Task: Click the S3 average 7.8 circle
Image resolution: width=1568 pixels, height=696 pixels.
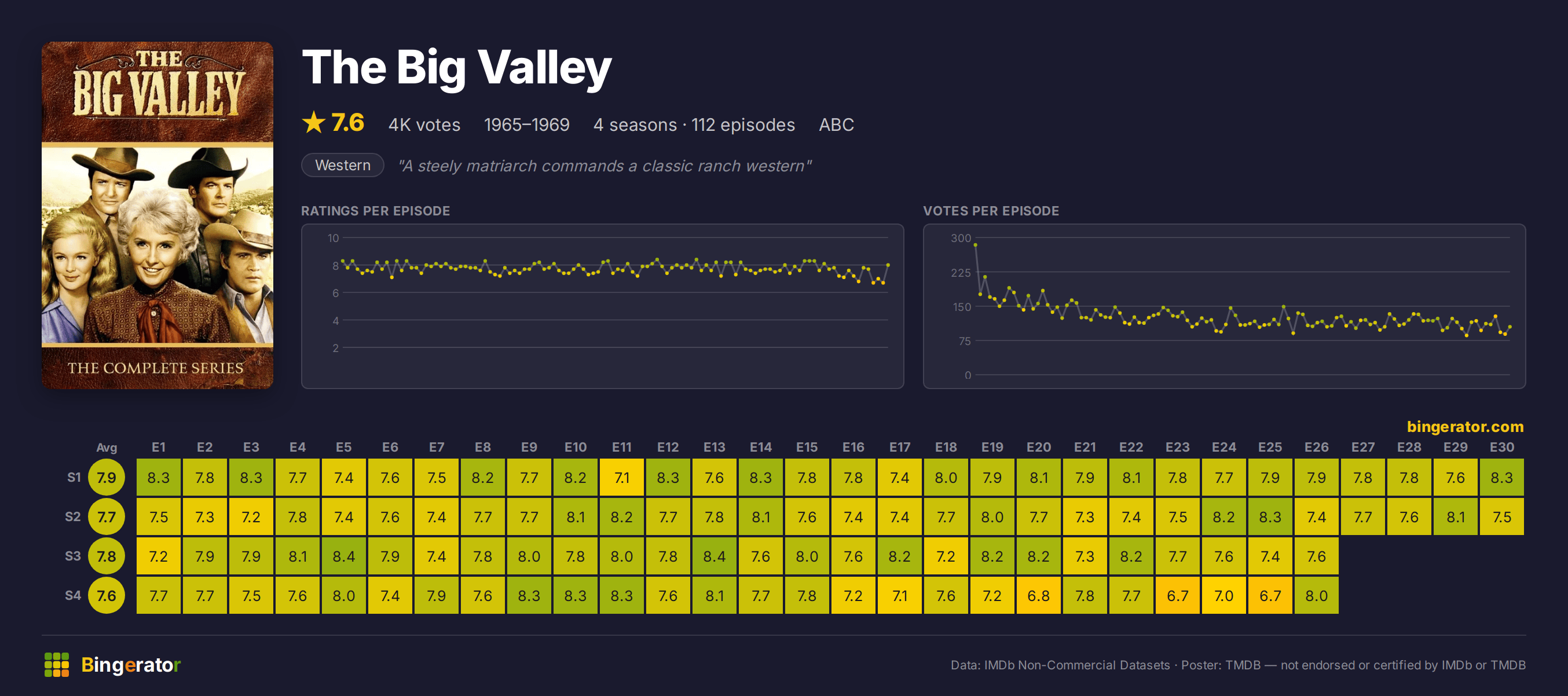Action: point(107,556)
